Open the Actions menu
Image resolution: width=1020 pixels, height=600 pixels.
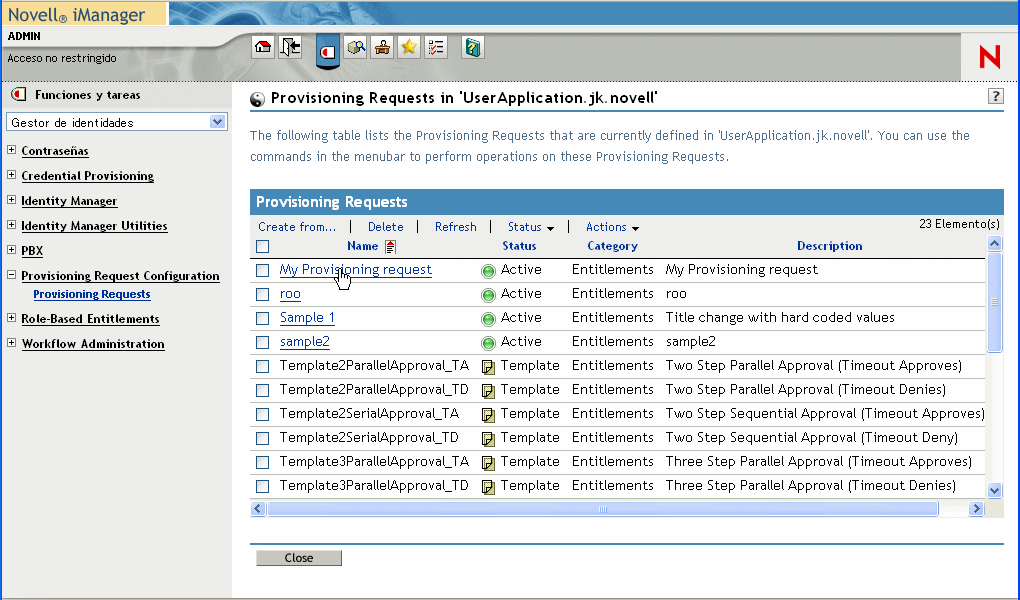[x=612, y=227]
